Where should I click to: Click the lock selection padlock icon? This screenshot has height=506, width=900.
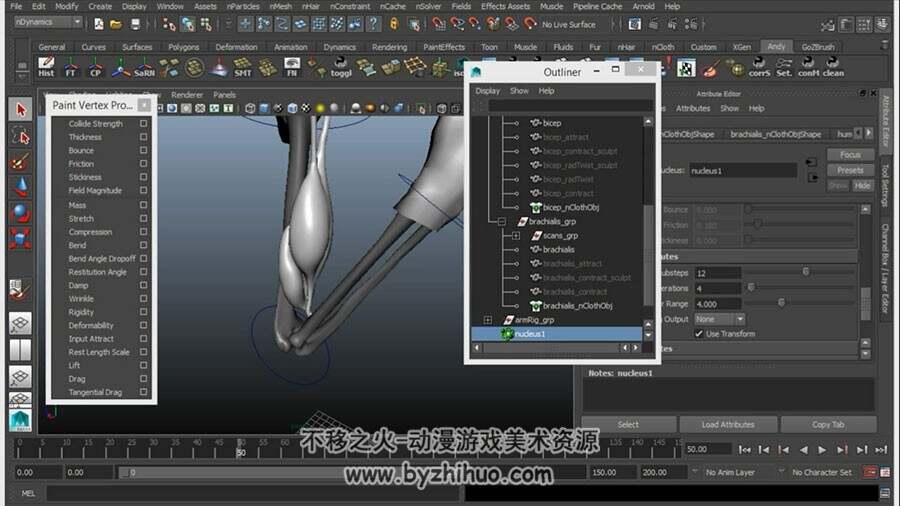(394, 24)
